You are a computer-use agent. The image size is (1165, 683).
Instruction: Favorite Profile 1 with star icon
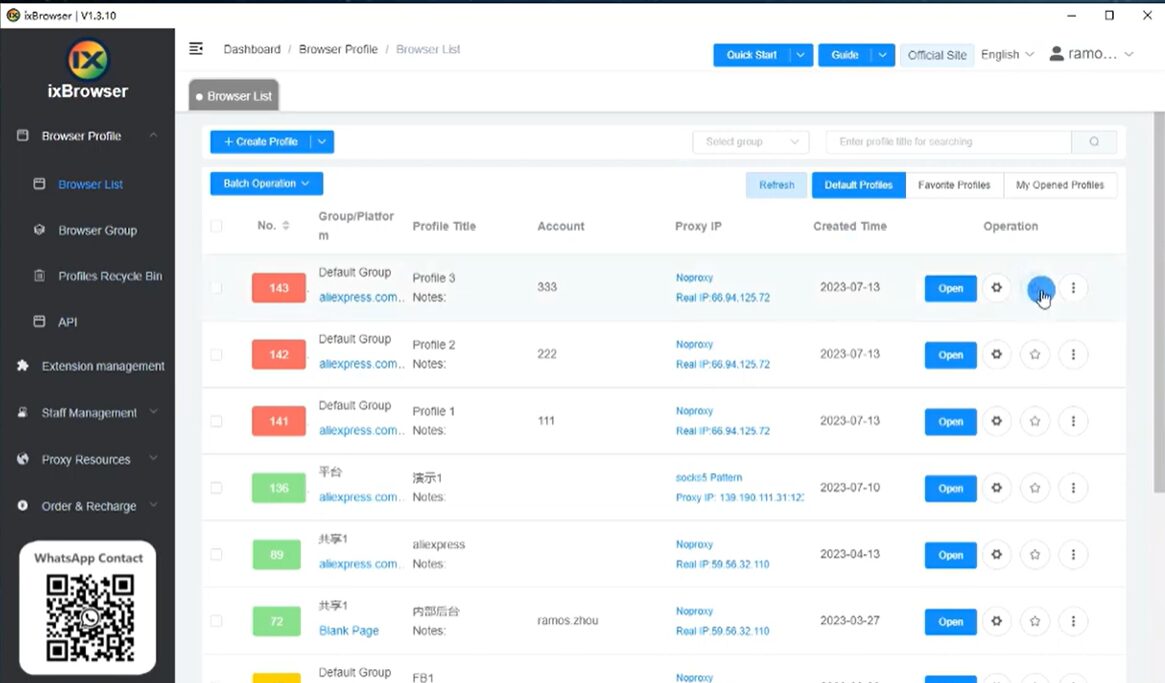[x=1035, y=421]
